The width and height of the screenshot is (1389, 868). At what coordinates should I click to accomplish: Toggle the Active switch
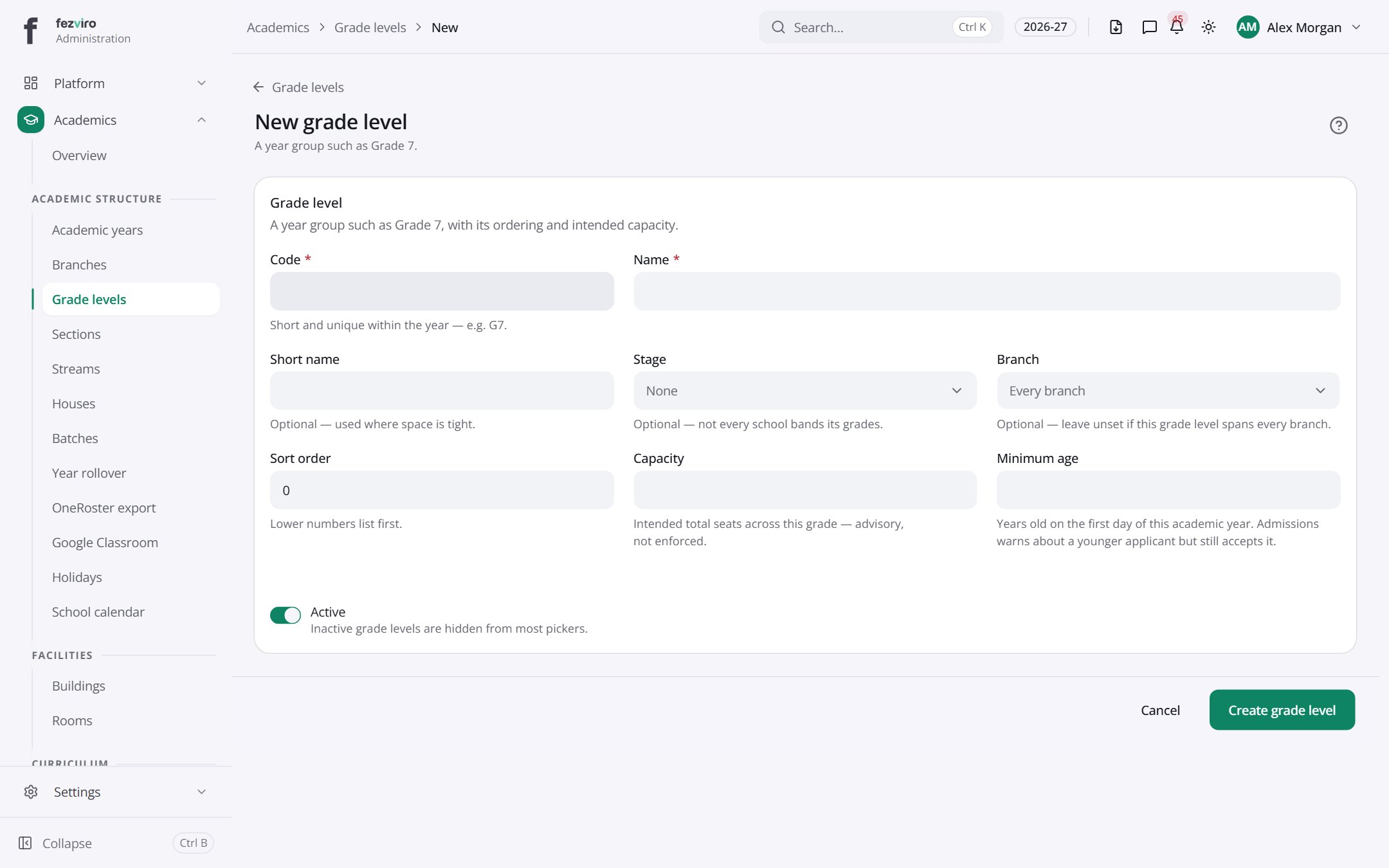pyautogui.click(x=286, y=615)
